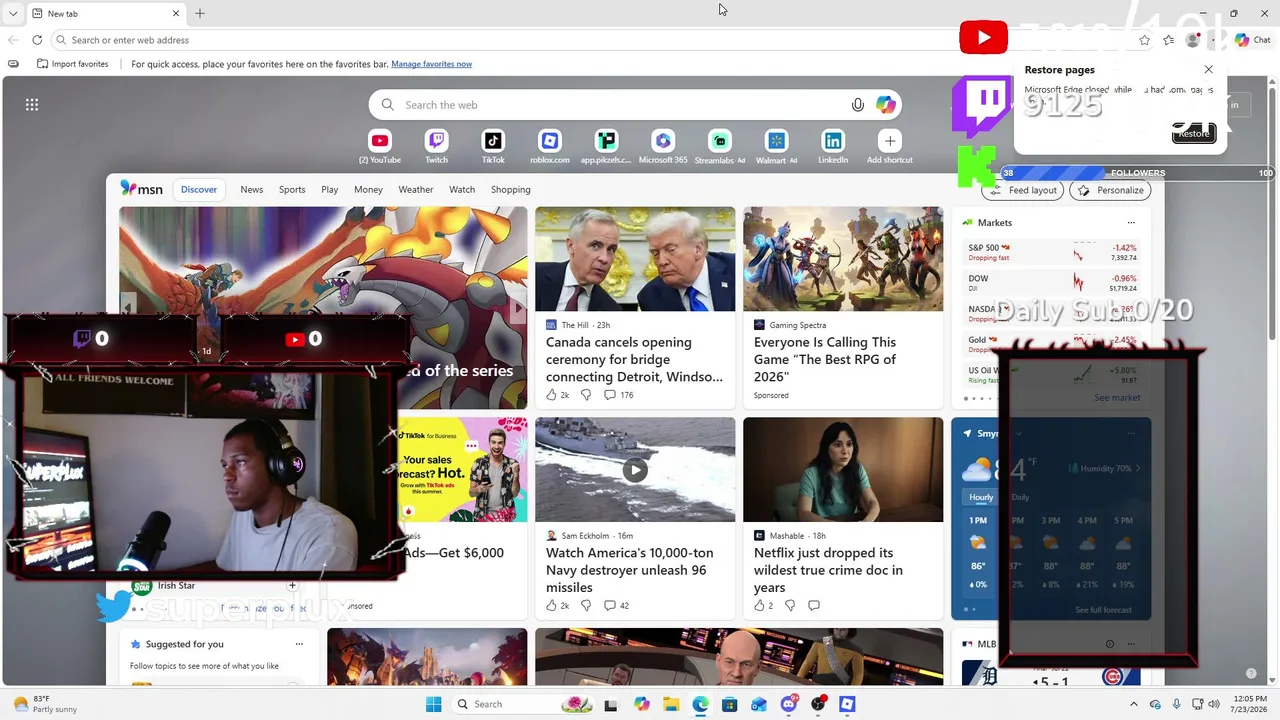Open comments on the Navy destroyer article

(x=616, y=605)
